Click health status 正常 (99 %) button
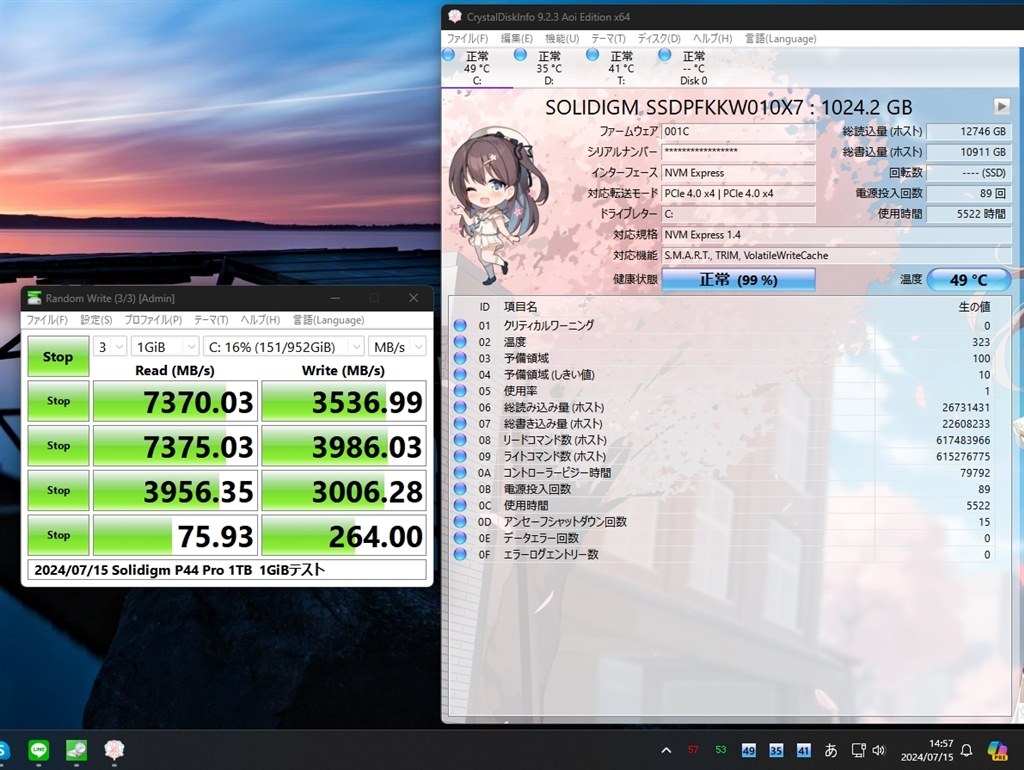 pos(739,280)
